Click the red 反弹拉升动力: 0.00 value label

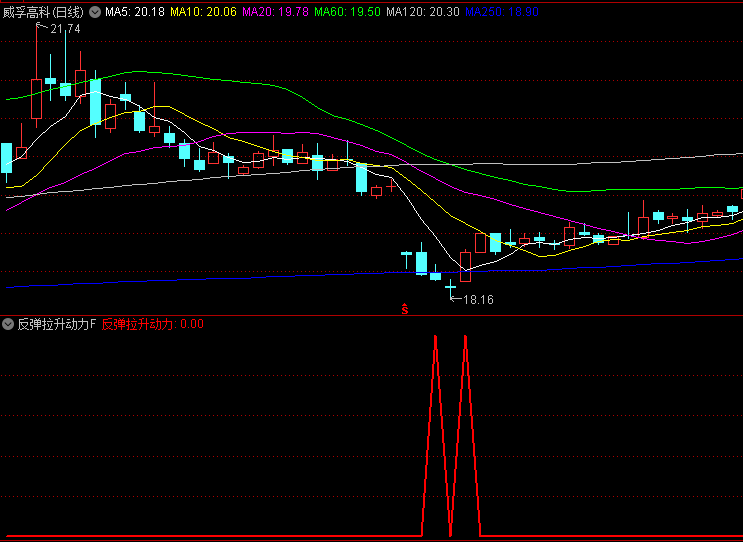pyautogui.click(x=153, y=324)
